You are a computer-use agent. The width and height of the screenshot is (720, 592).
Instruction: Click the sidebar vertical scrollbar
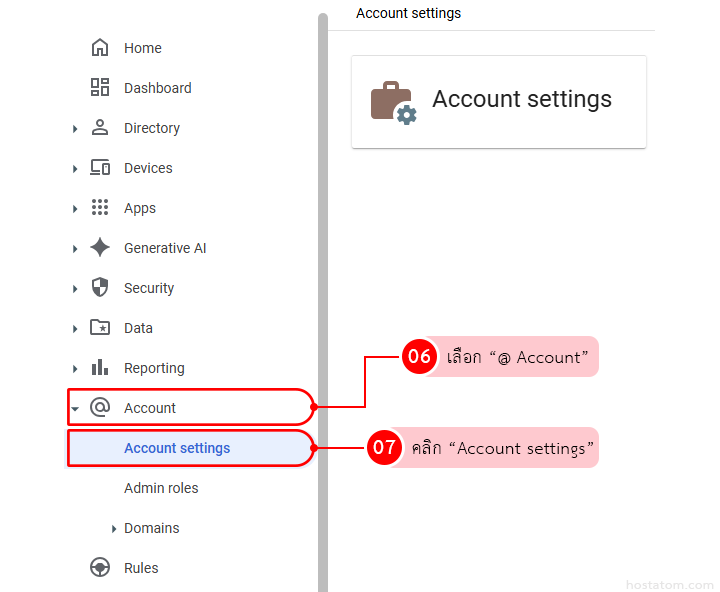(x=323, y=300)
